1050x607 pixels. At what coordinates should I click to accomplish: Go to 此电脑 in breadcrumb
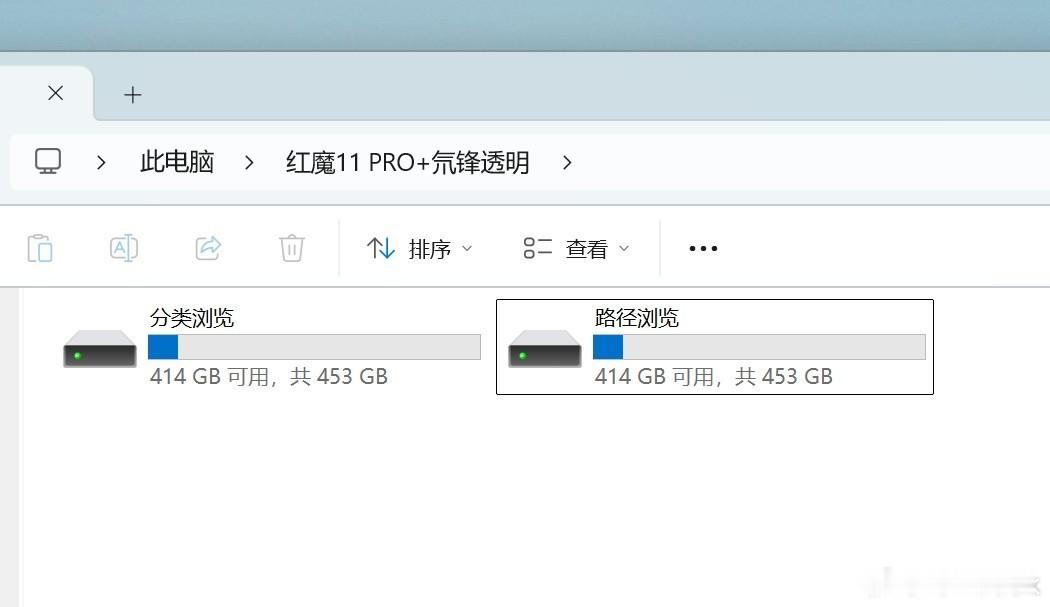pyautogui.click(x=177, y=162)
